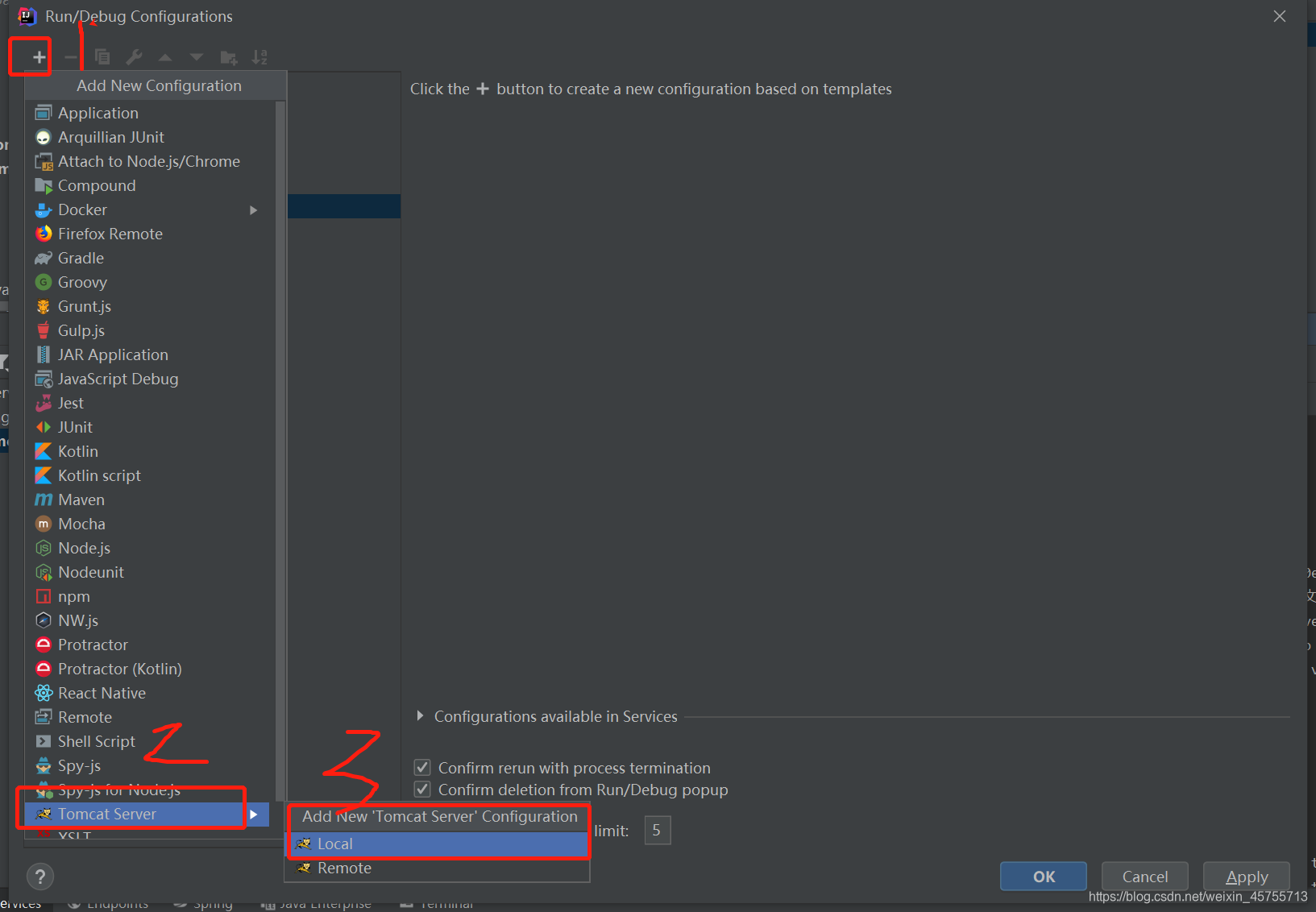Select Attach to Node.js/Chrome entry

coord(150,161)
